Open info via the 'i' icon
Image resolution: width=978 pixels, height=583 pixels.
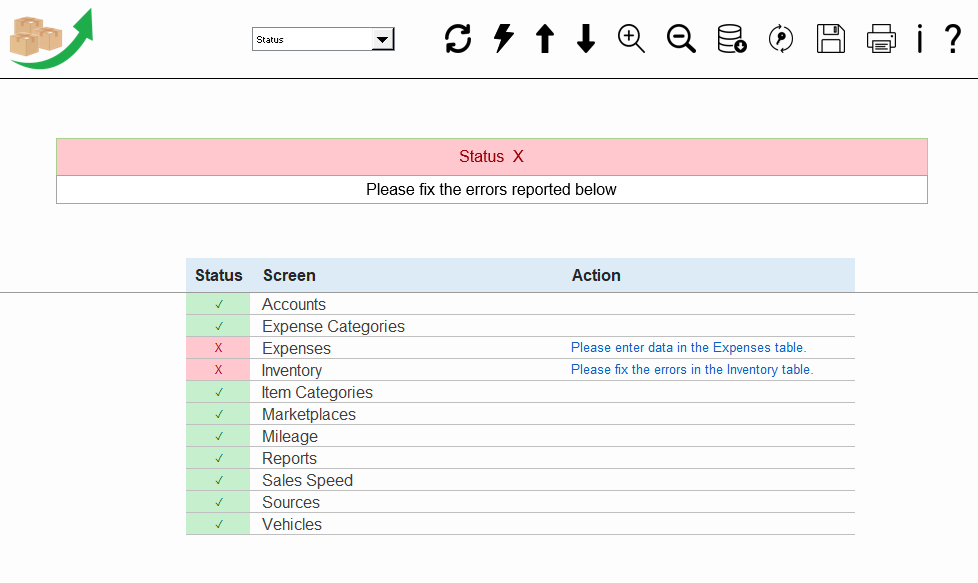[919, 39]
